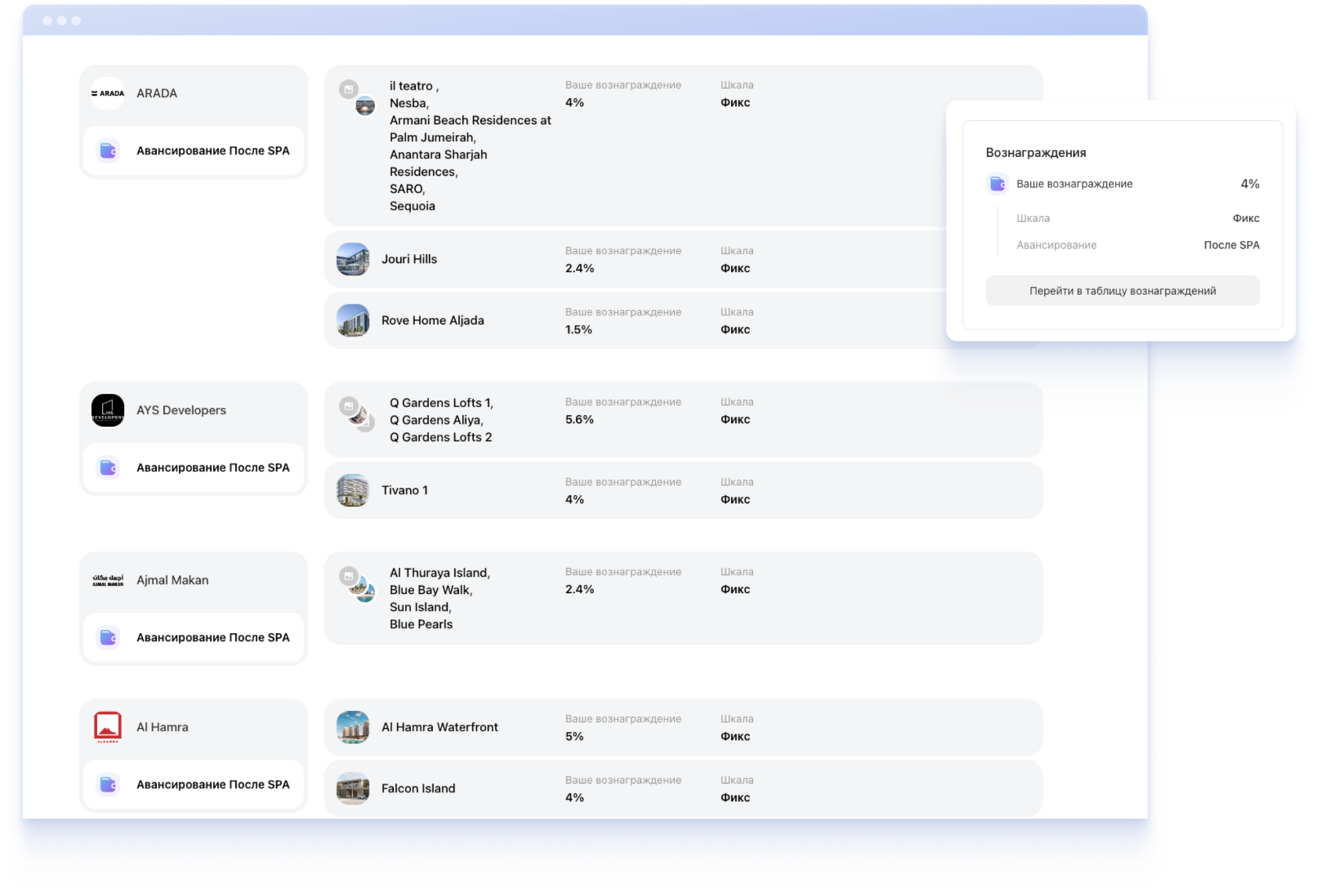Click the il teatro stacked project images
The width and height of the screenshot is (1318, 896).
(357, 98)
